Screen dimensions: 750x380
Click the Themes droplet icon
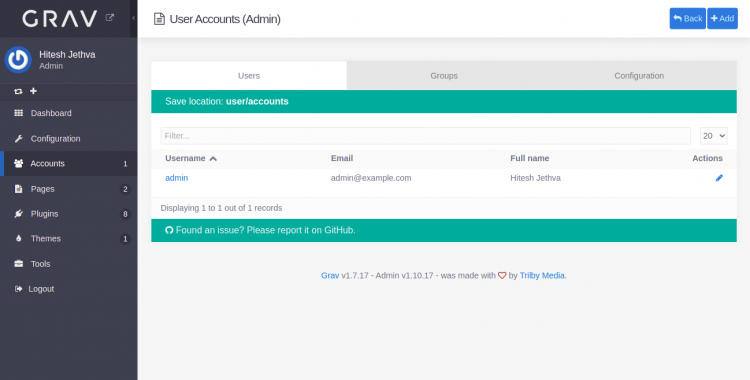pos(19,239)
